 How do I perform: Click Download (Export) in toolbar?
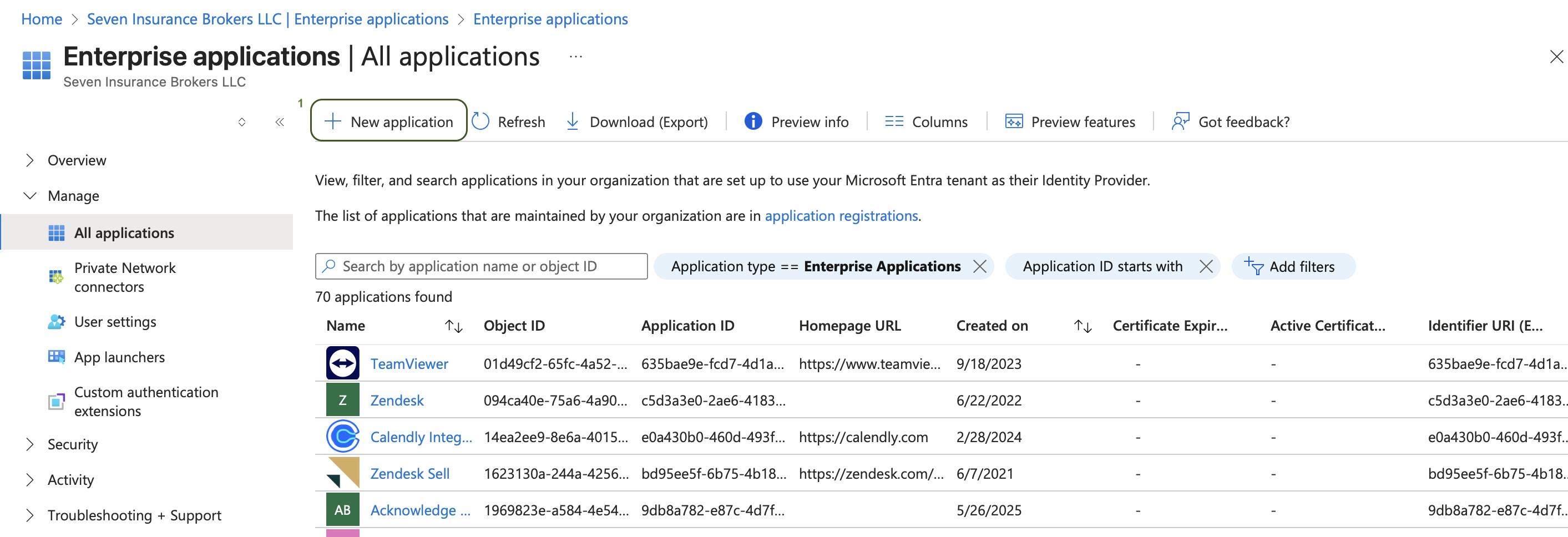click(x=637, y=122)
